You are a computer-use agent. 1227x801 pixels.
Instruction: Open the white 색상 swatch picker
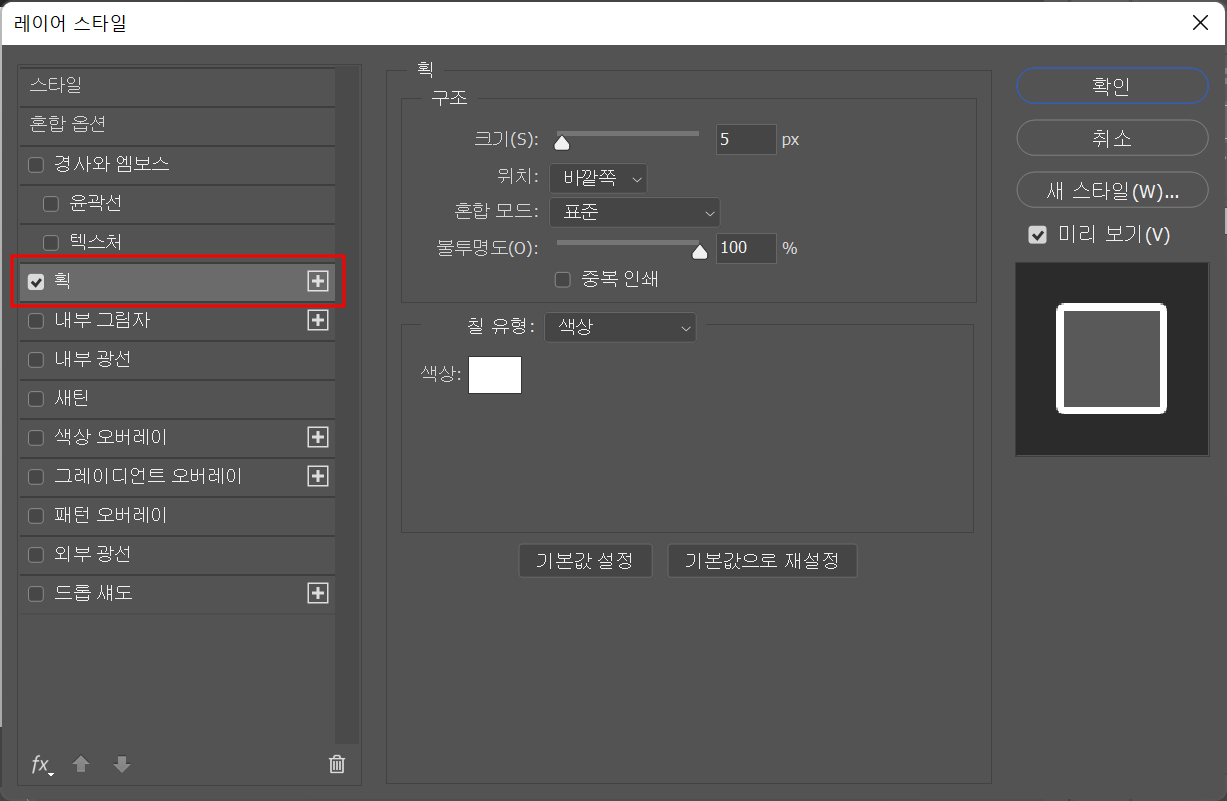[x=495, y=375]
